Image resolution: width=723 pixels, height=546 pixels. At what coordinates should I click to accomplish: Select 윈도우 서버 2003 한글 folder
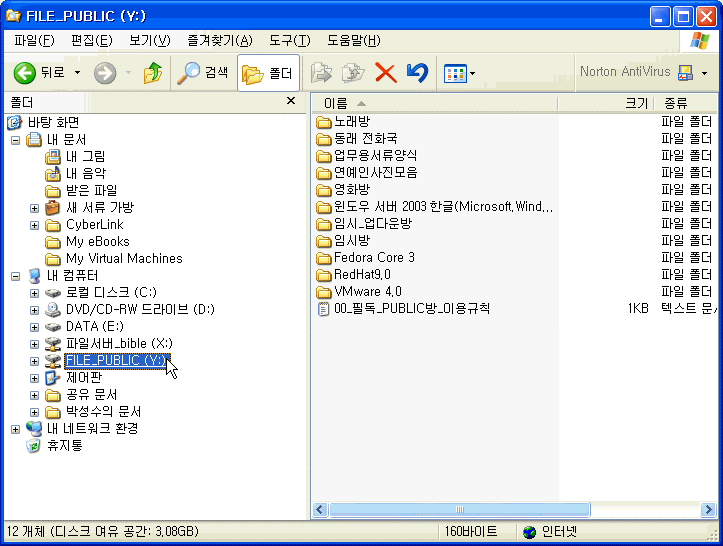tap(443, 207)
